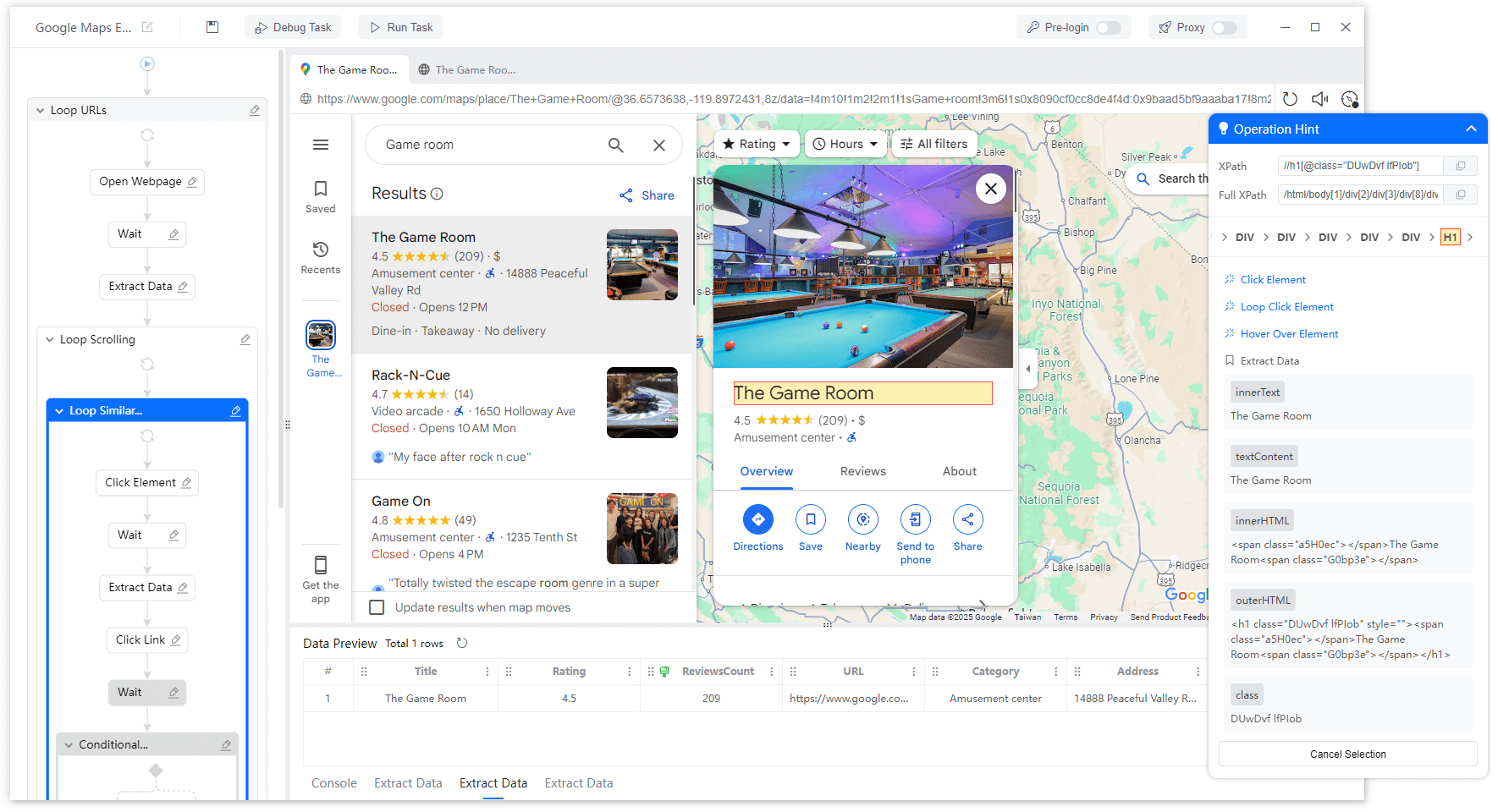Click the Nearby circle icon

863,519
